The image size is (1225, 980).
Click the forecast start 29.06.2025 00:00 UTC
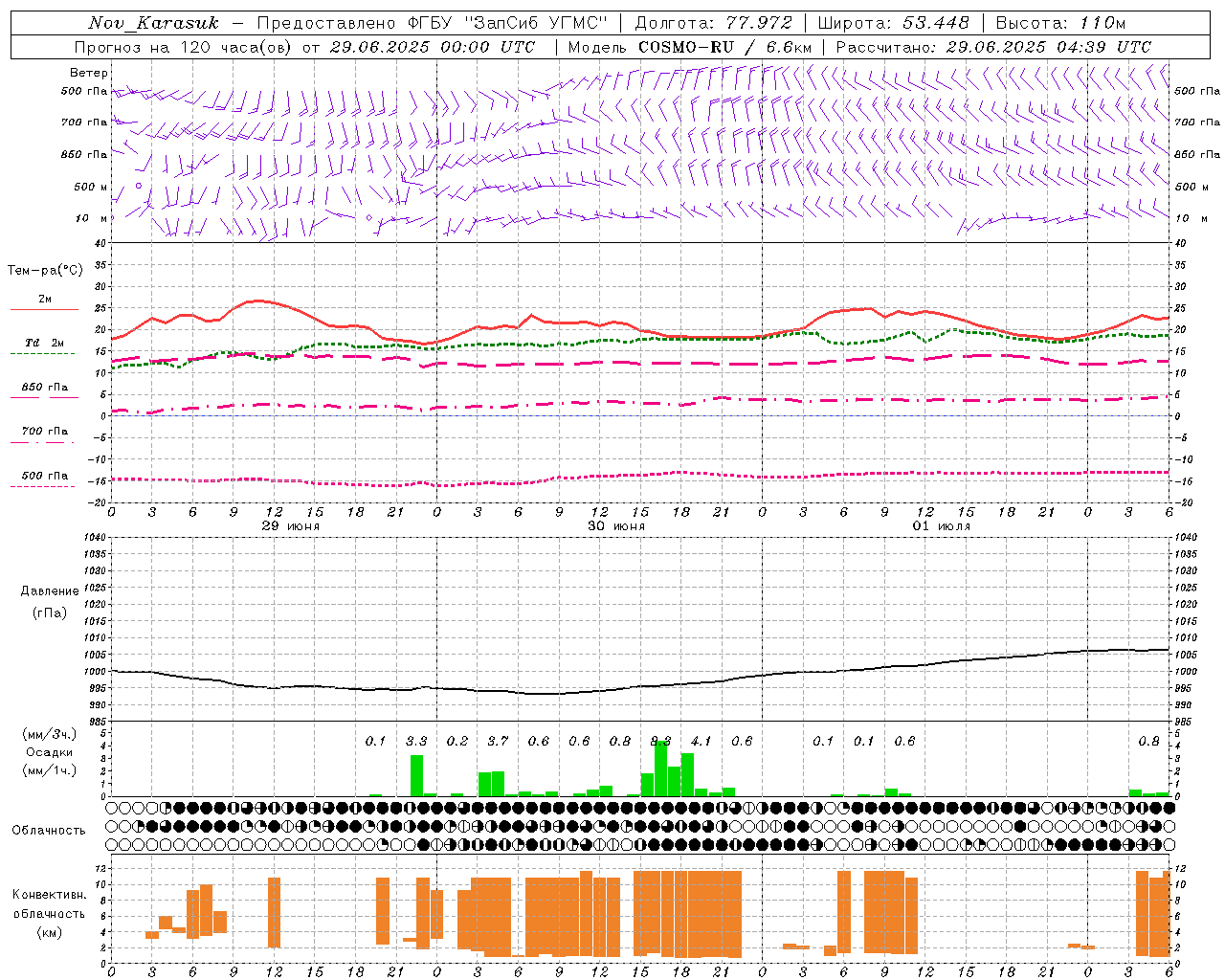point(433,47)
